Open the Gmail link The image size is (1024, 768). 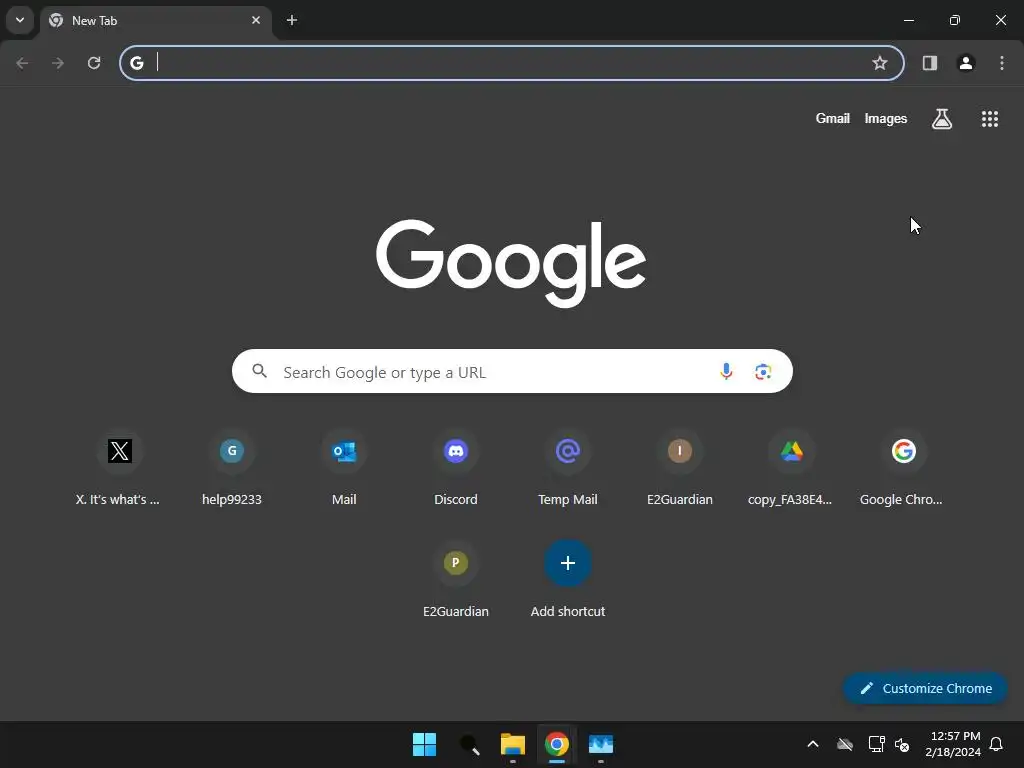(833, 118)
